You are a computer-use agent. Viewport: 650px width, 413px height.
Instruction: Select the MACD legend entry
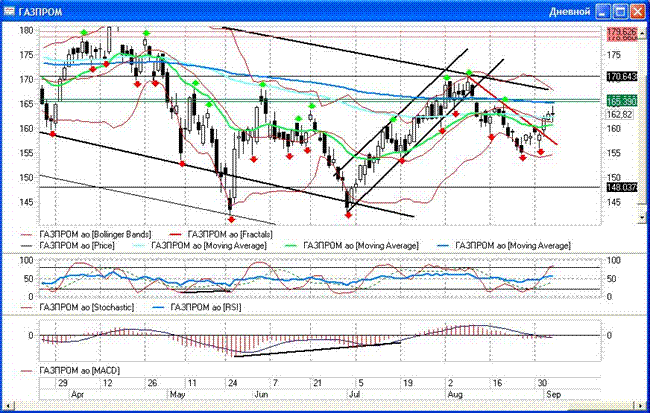pyautogui.click(x=70, y=370)
